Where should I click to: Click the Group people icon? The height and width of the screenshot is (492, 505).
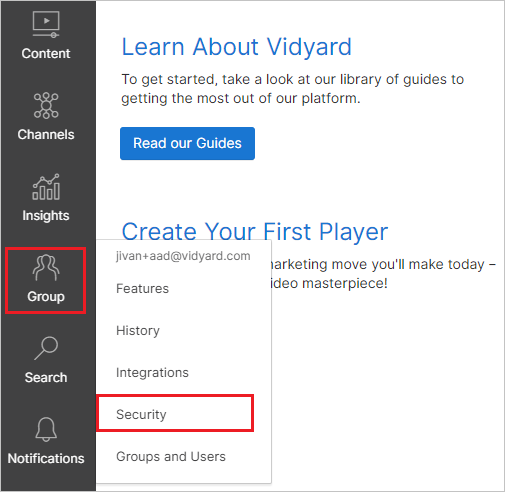click(46, 268)
